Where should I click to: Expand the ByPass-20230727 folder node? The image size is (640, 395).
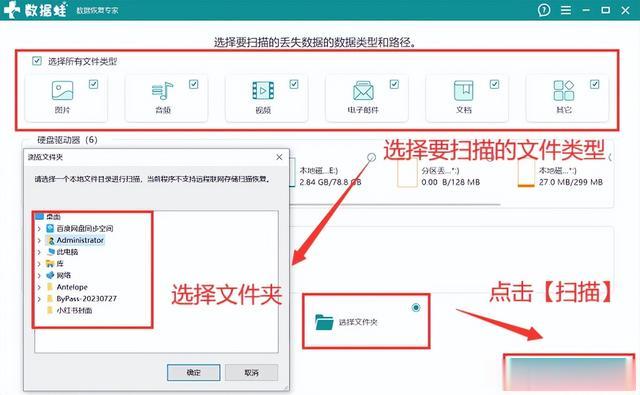(39, 299)
